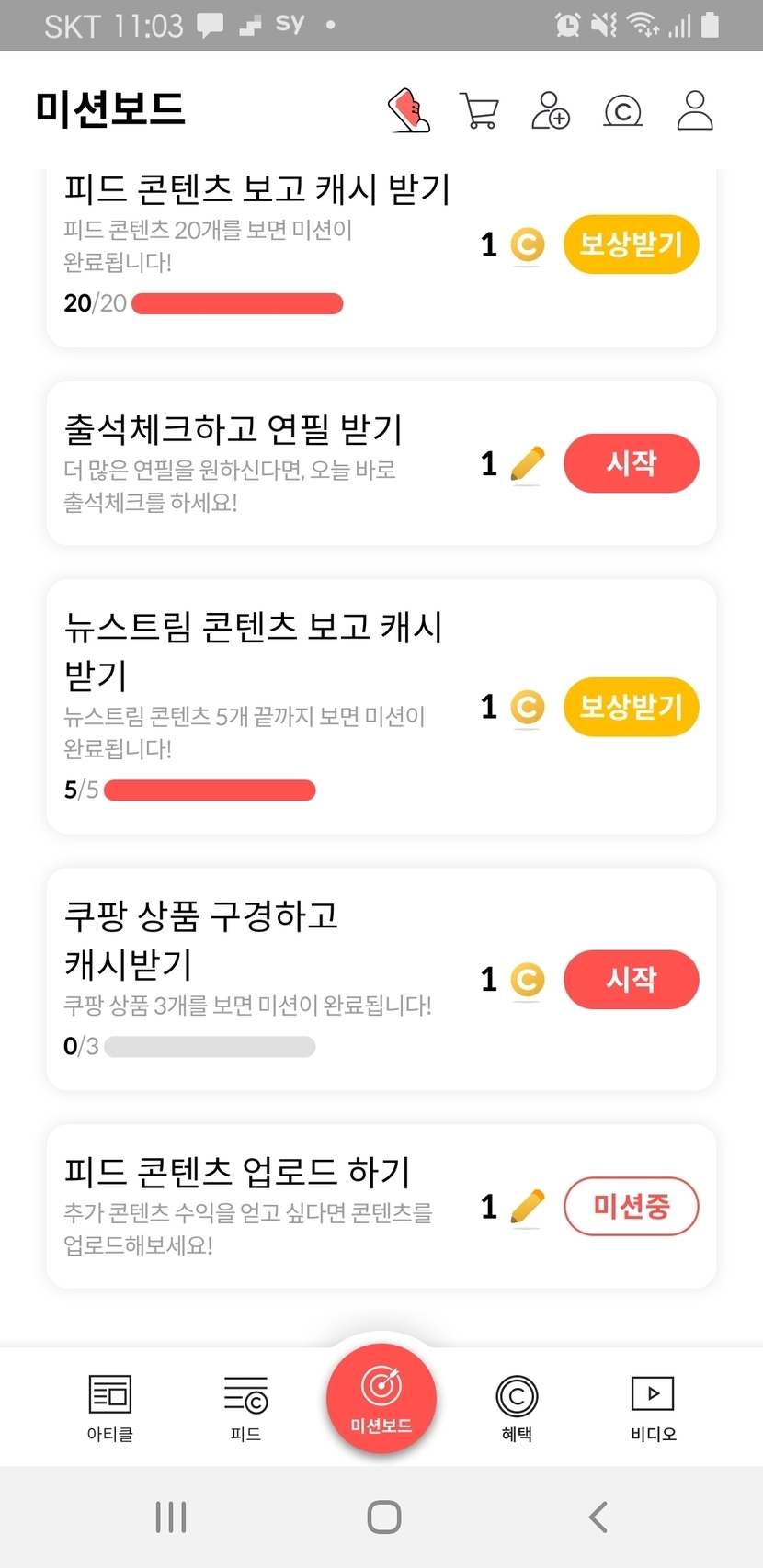Image resolution: width=763 pixels, height=1568 pixels.
Task: Open the cash balance coin icon in header
Action: pos(622,111)
